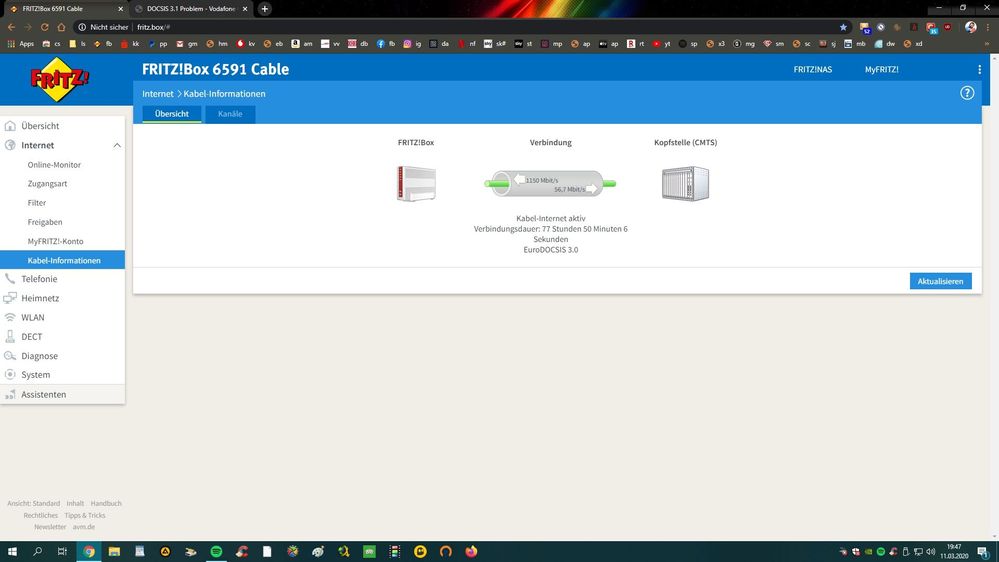Click the taskbar search magnifier
Screen dimensions: 999x562
[x=38, y=551]
